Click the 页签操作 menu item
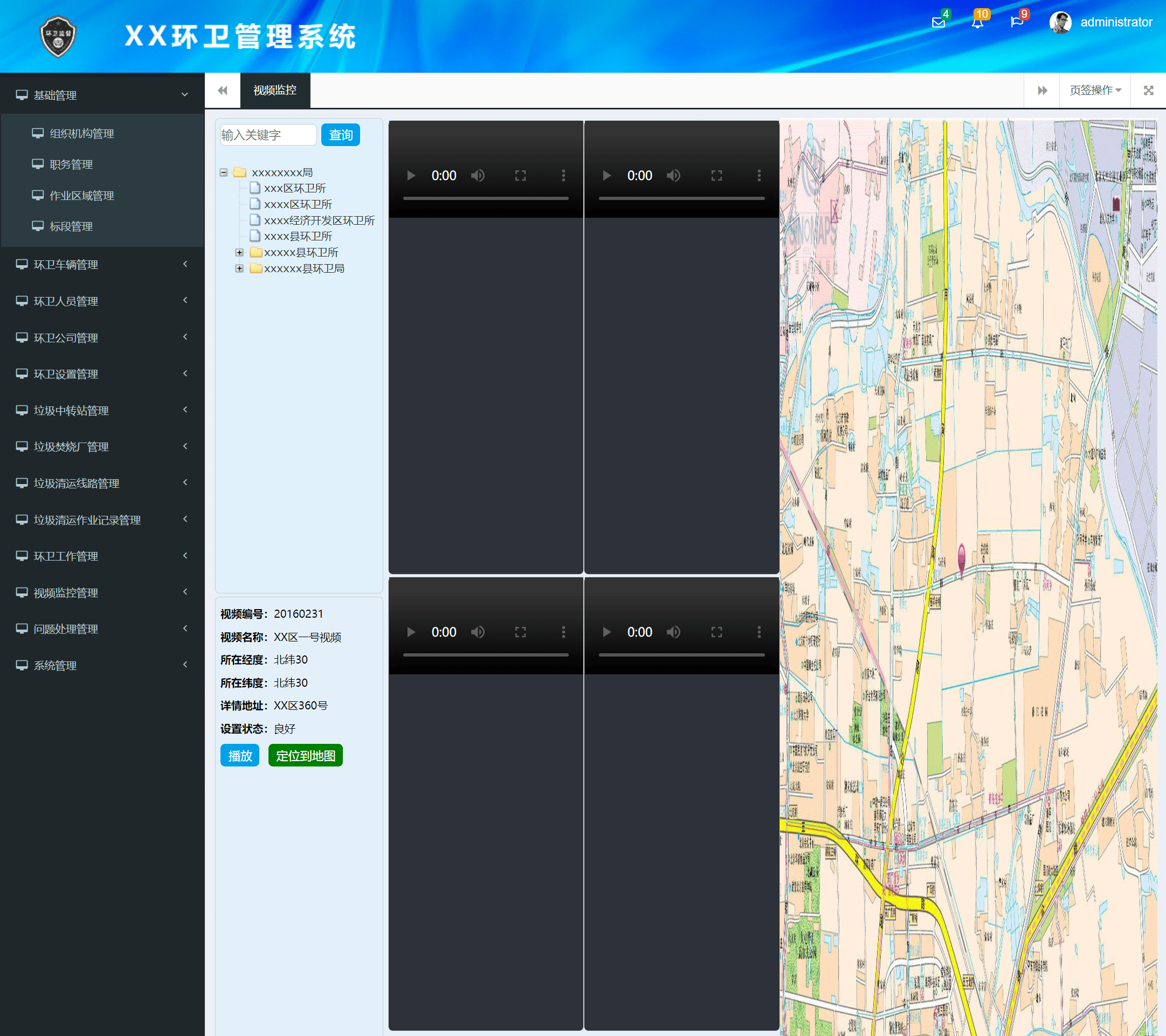Viewport: 1166px width, 1036px height. [1093, 90]
